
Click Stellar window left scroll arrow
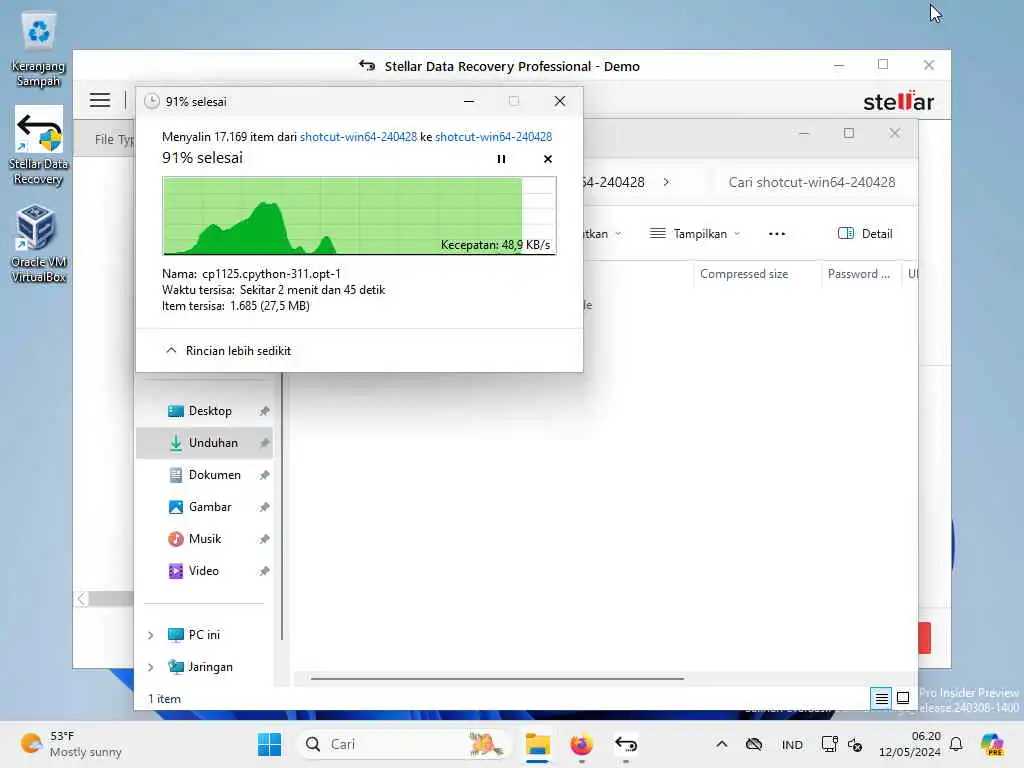(x=81, y=599)
